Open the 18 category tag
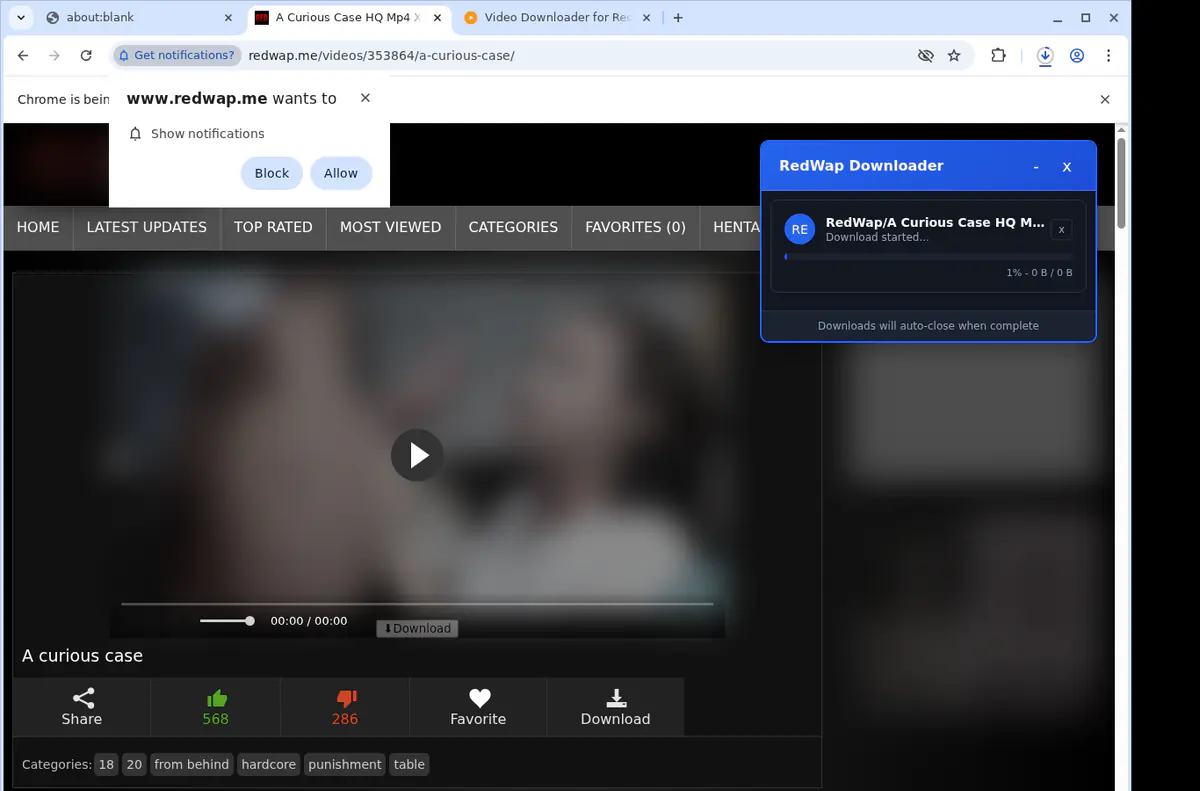This screenshot has height=791, width=1200. 106,765
